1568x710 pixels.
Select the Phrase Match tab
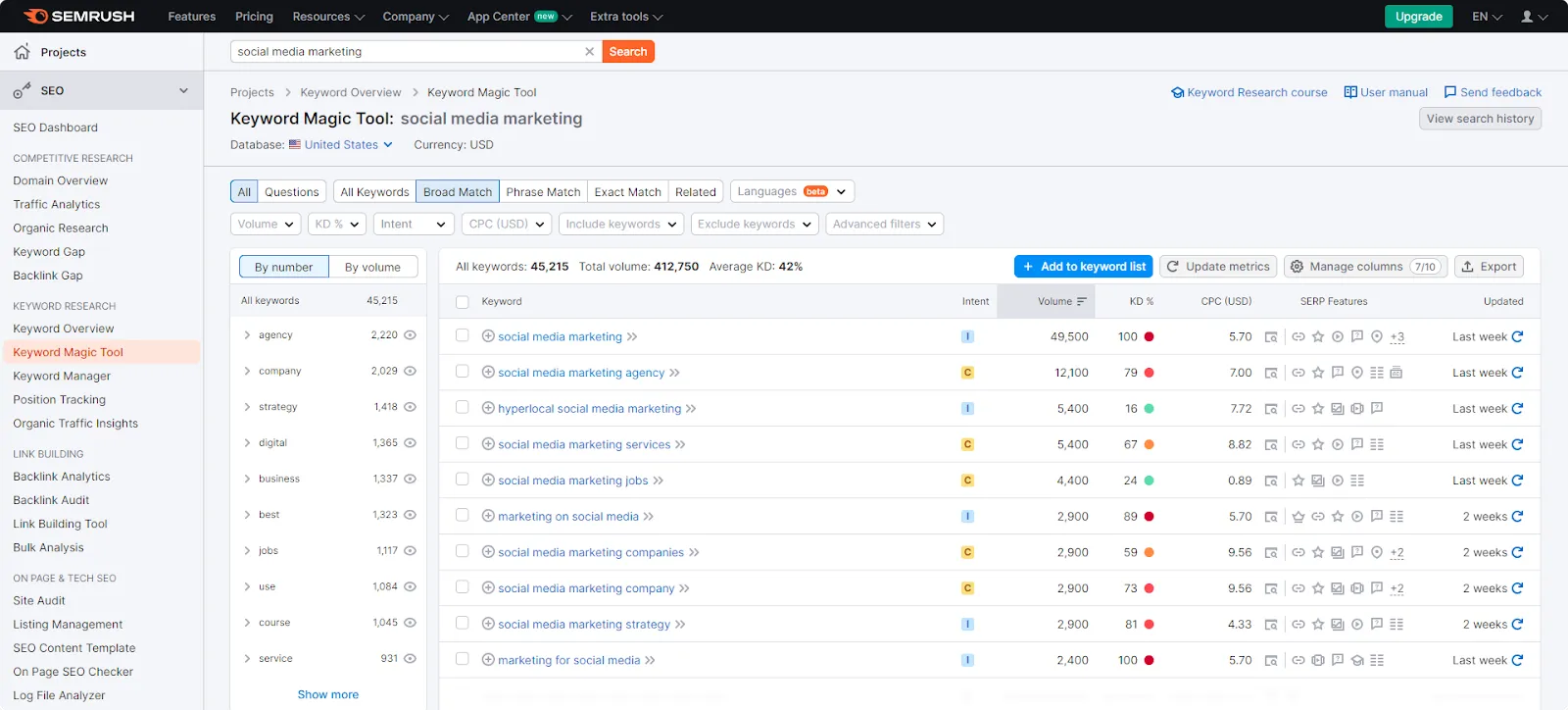tap(543, 192)
